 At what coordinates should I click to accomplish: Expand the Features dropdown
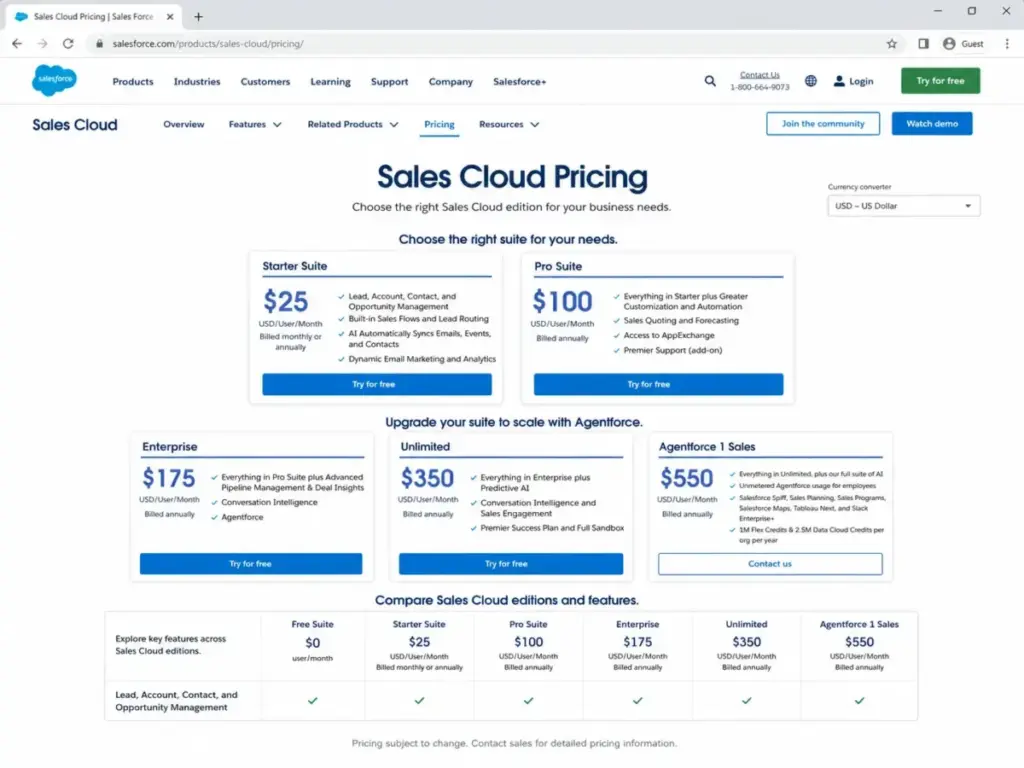255,124
